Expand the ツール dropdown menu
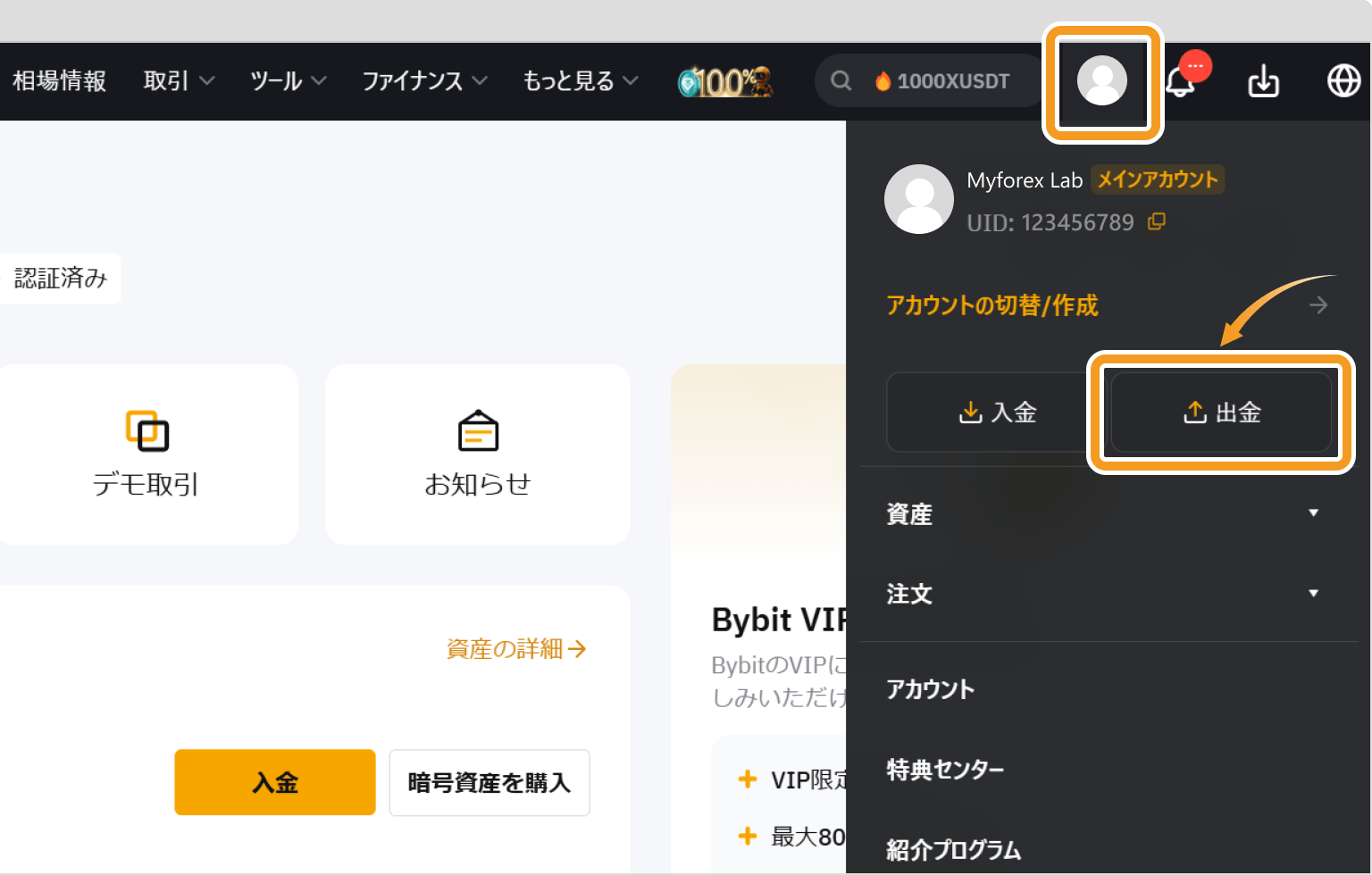The height and width of the screenshot is (875, 1372). pyautogui.click(x=288, y=81)
